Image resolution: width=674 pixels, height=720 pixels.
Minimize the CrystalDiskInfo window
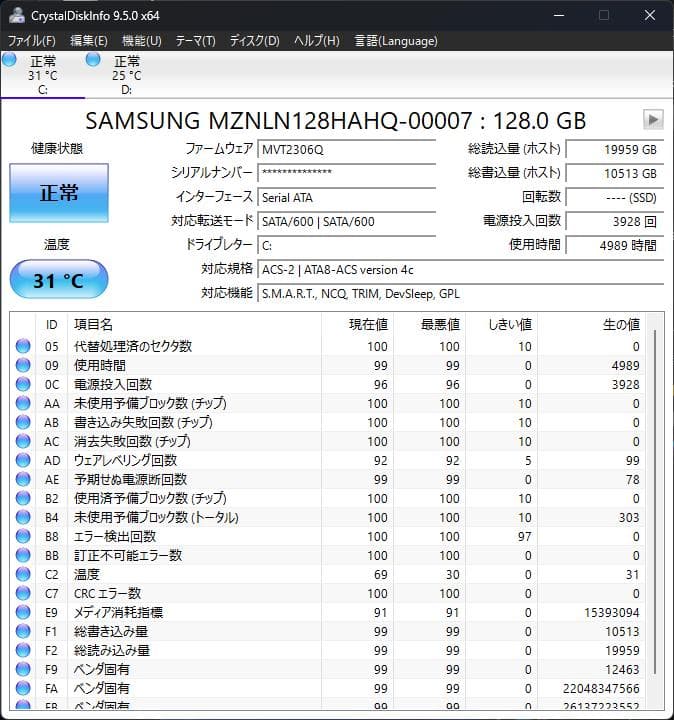559,15
